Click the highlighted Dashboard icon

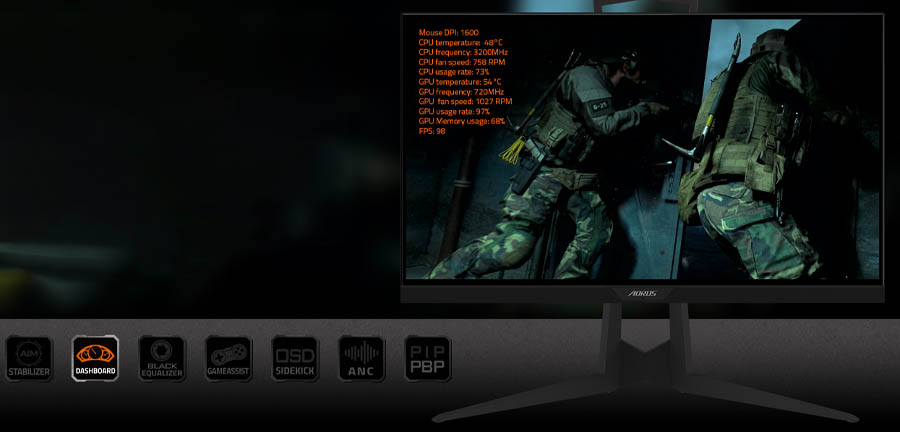(95, 359)
